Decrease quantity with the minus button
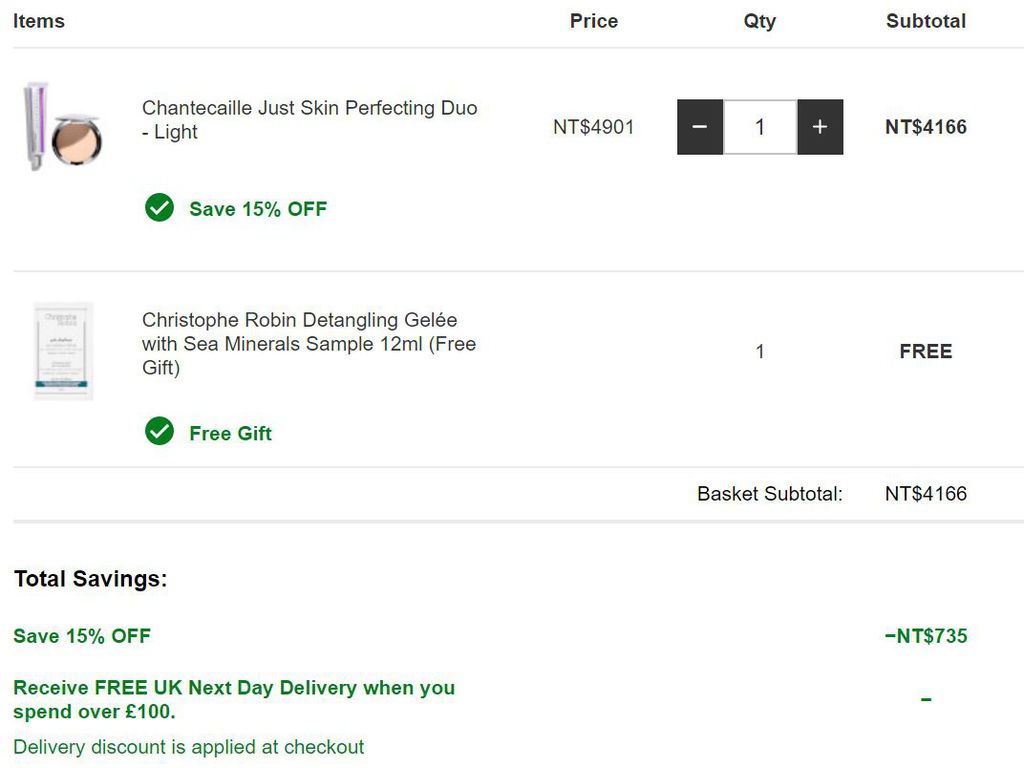The image size is (1024, 768). pos(699,127)
